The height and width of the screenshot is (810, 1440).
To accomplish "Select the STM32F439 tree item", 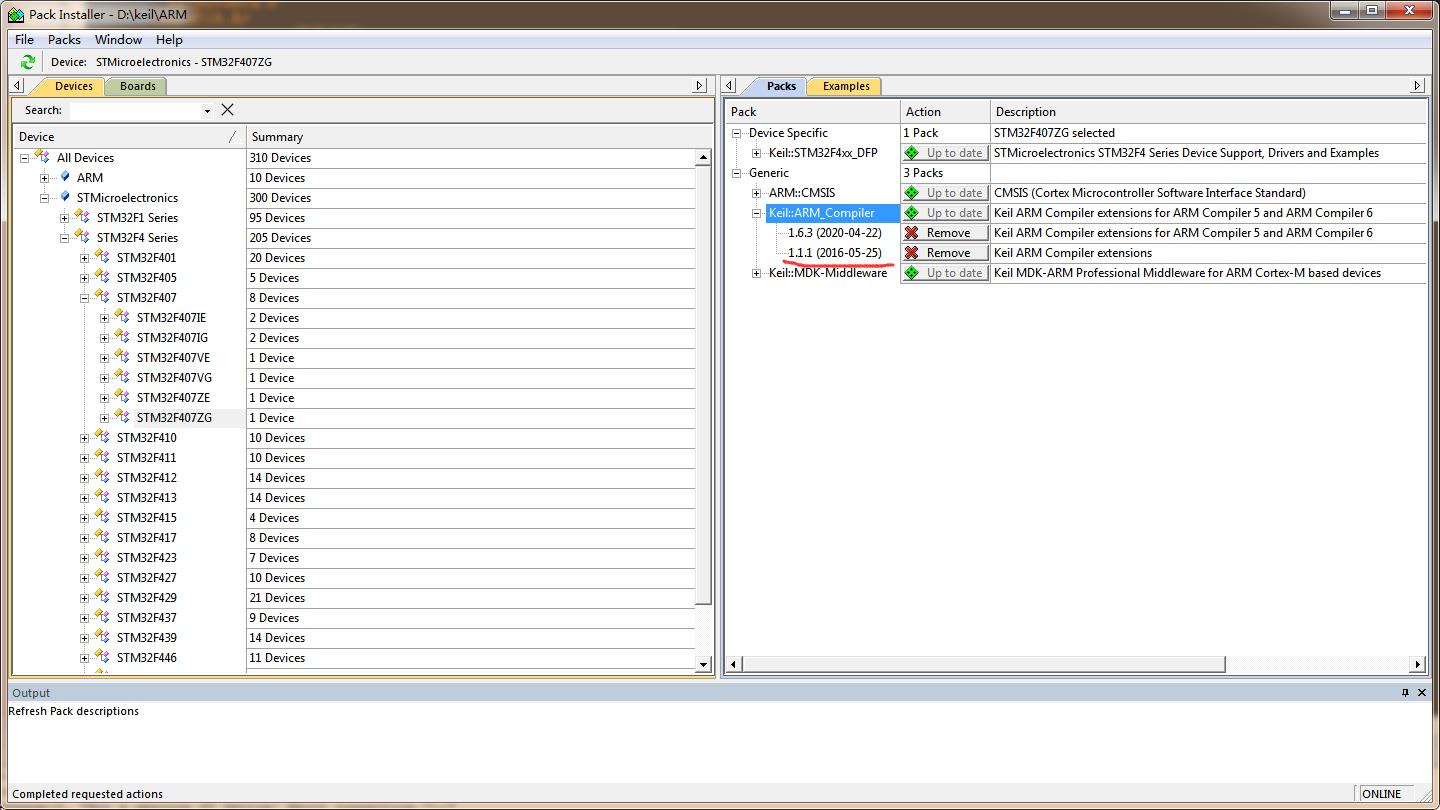I will pos(146,638).
